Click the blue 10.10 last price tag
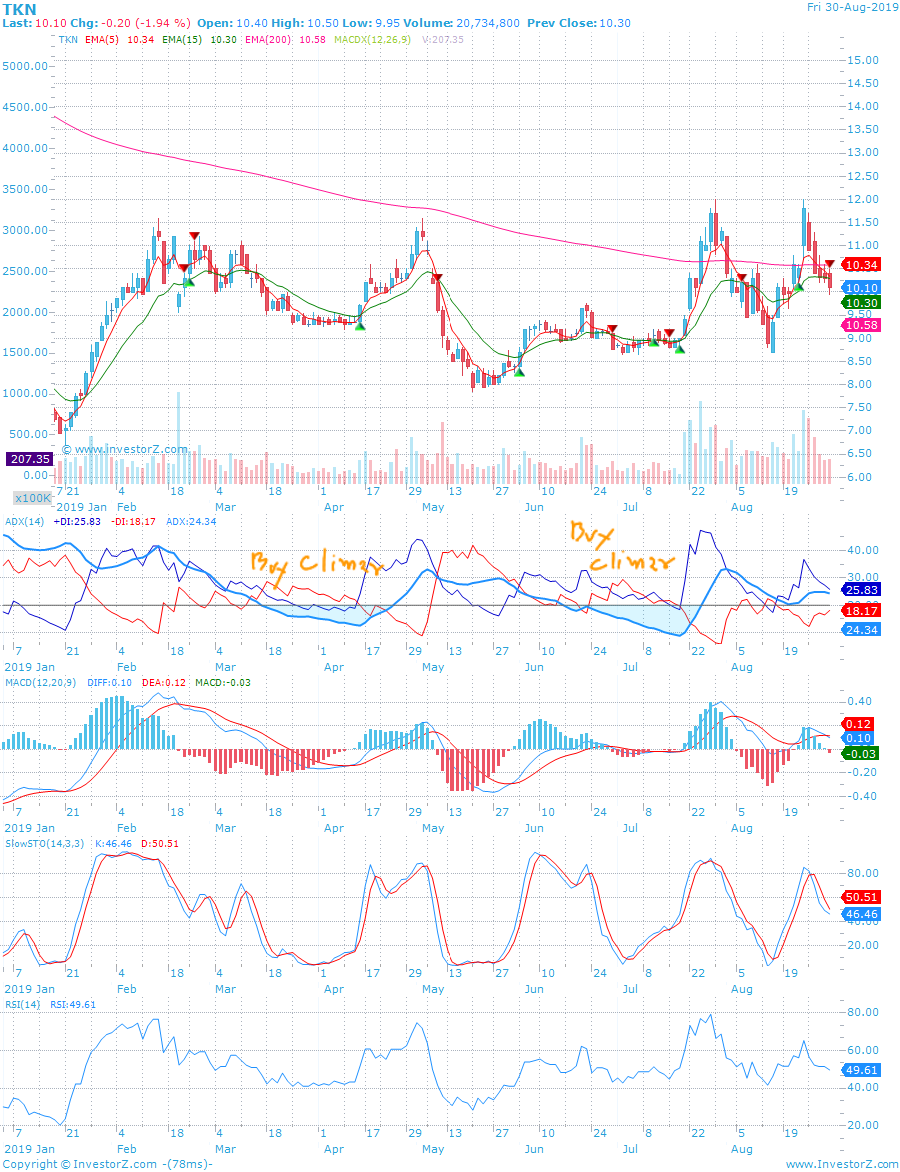The width and height of the screenshot is (900, 1172). (x=861, y=287)
